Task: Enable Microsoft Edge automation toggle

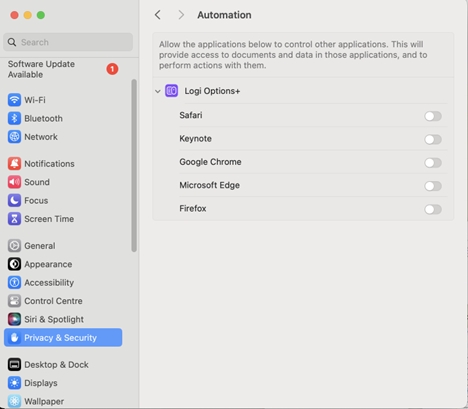Action: tap(433, 186)
